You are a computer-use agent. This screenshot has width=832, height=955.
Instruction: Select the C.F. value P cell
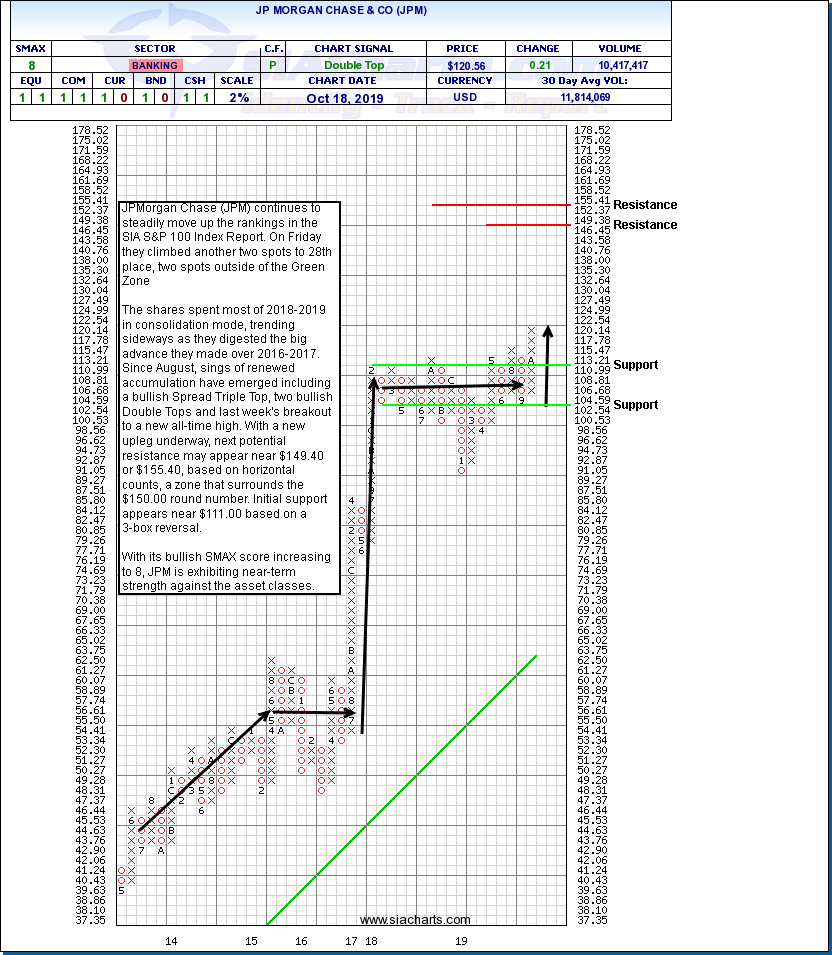point(274,65)
